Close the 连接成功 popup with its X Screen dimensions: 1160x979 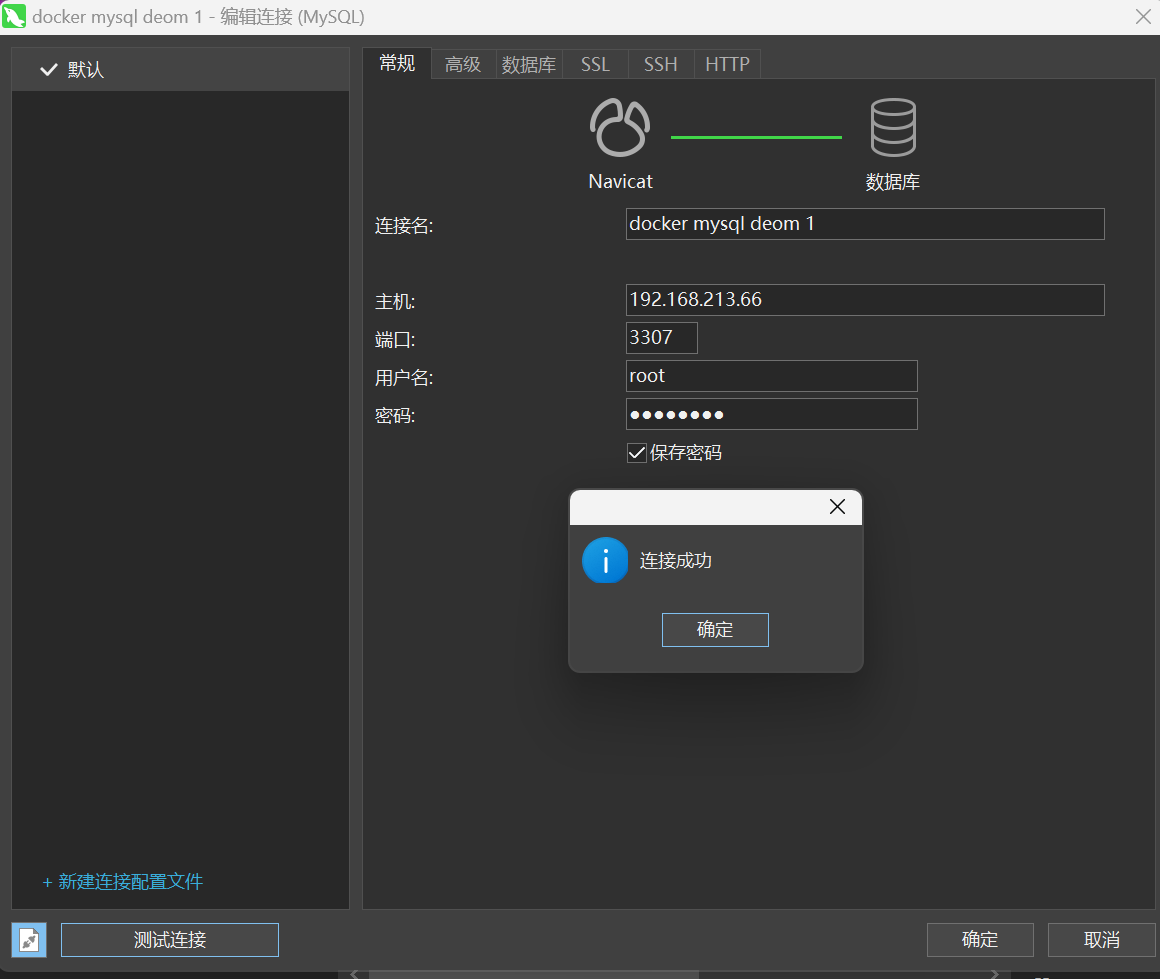coord(838,507)
